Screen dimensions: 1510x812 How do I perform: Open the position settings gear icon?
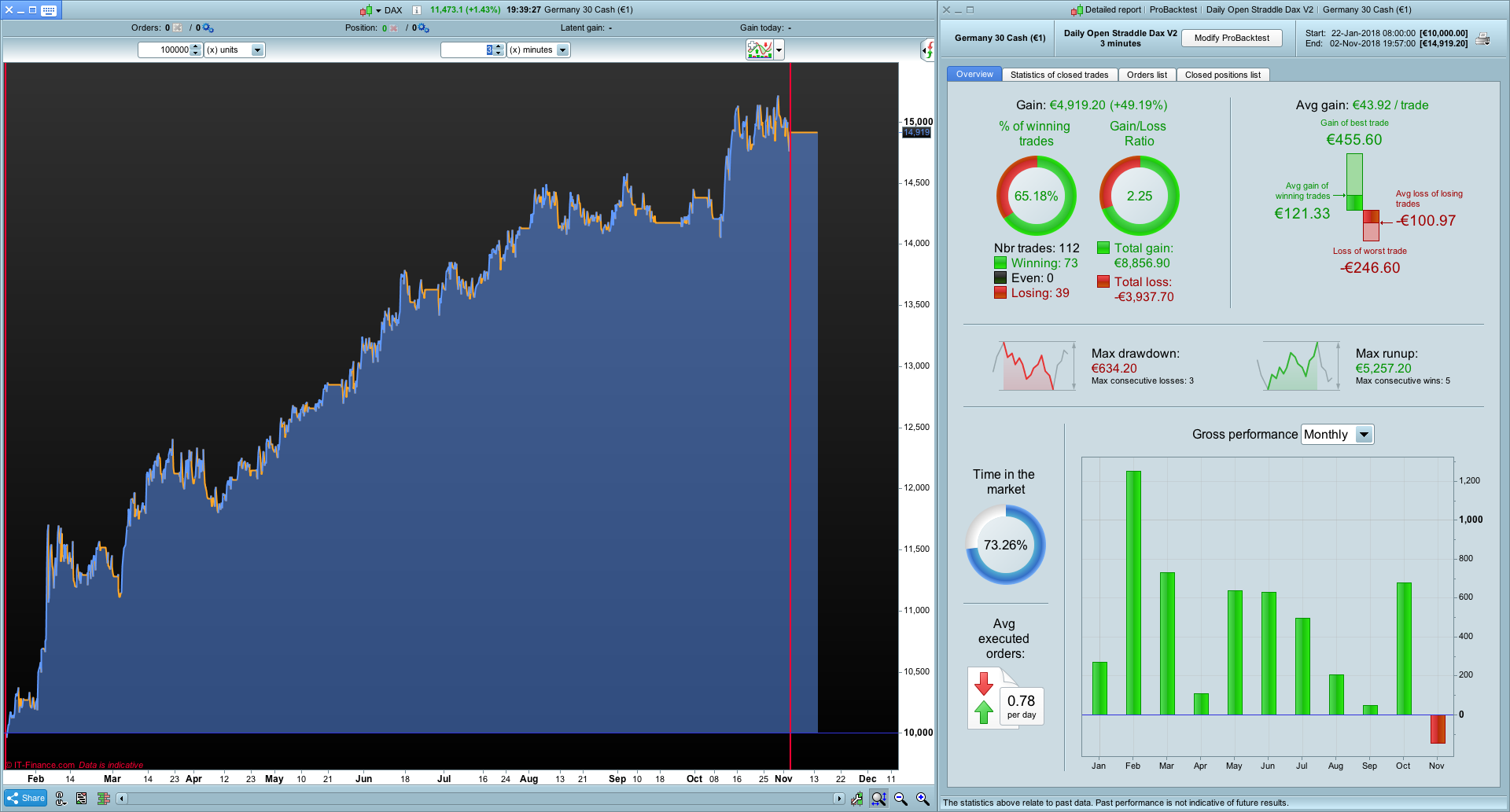424,28
